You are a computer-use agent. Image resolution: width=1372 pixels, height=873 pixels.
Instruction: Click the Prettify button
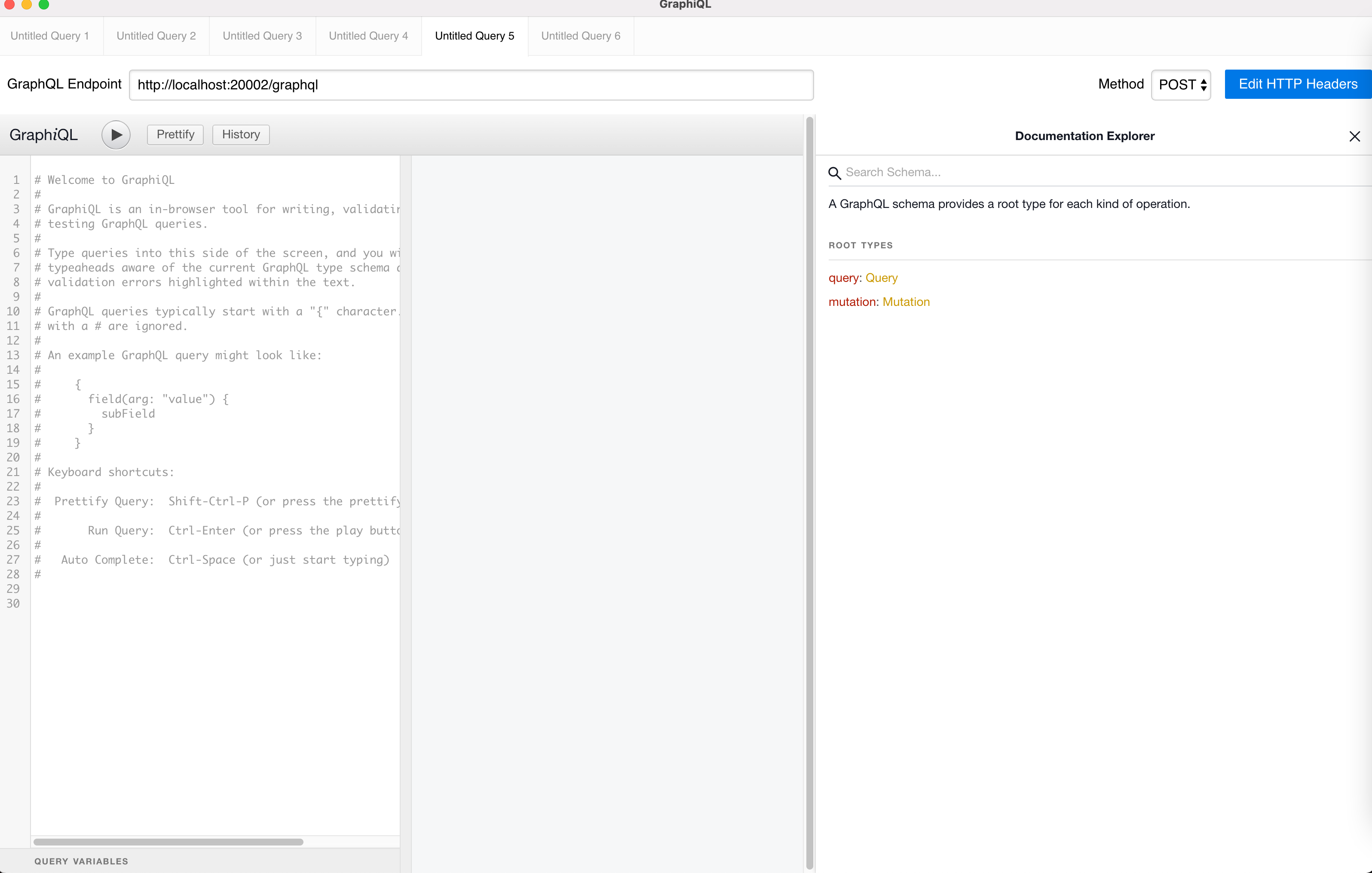(x=175, y=134)
